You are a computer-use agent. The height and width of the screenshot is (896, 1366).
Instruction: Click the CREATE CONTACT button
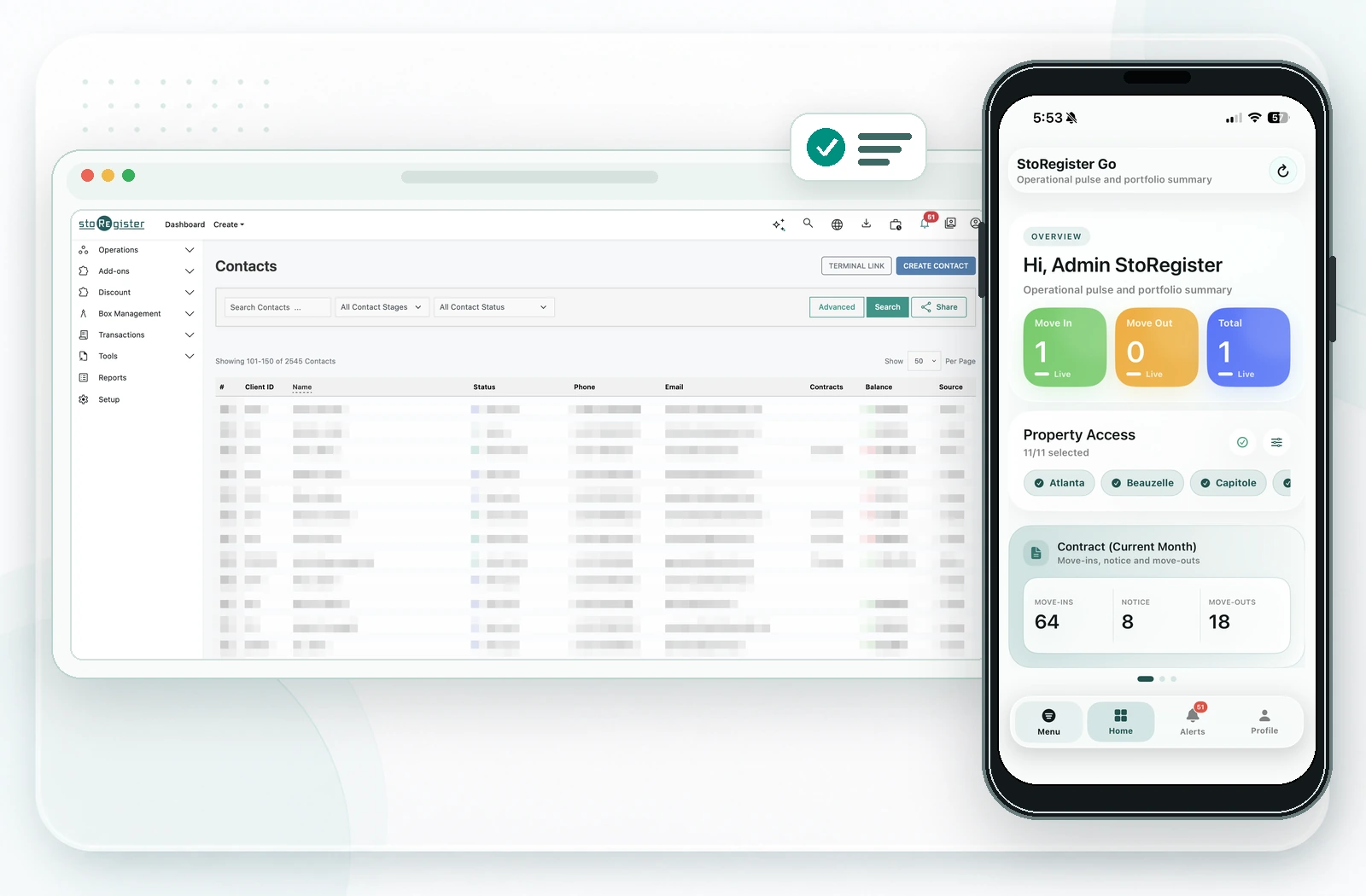pyautogui.click(x=936, y=266)
